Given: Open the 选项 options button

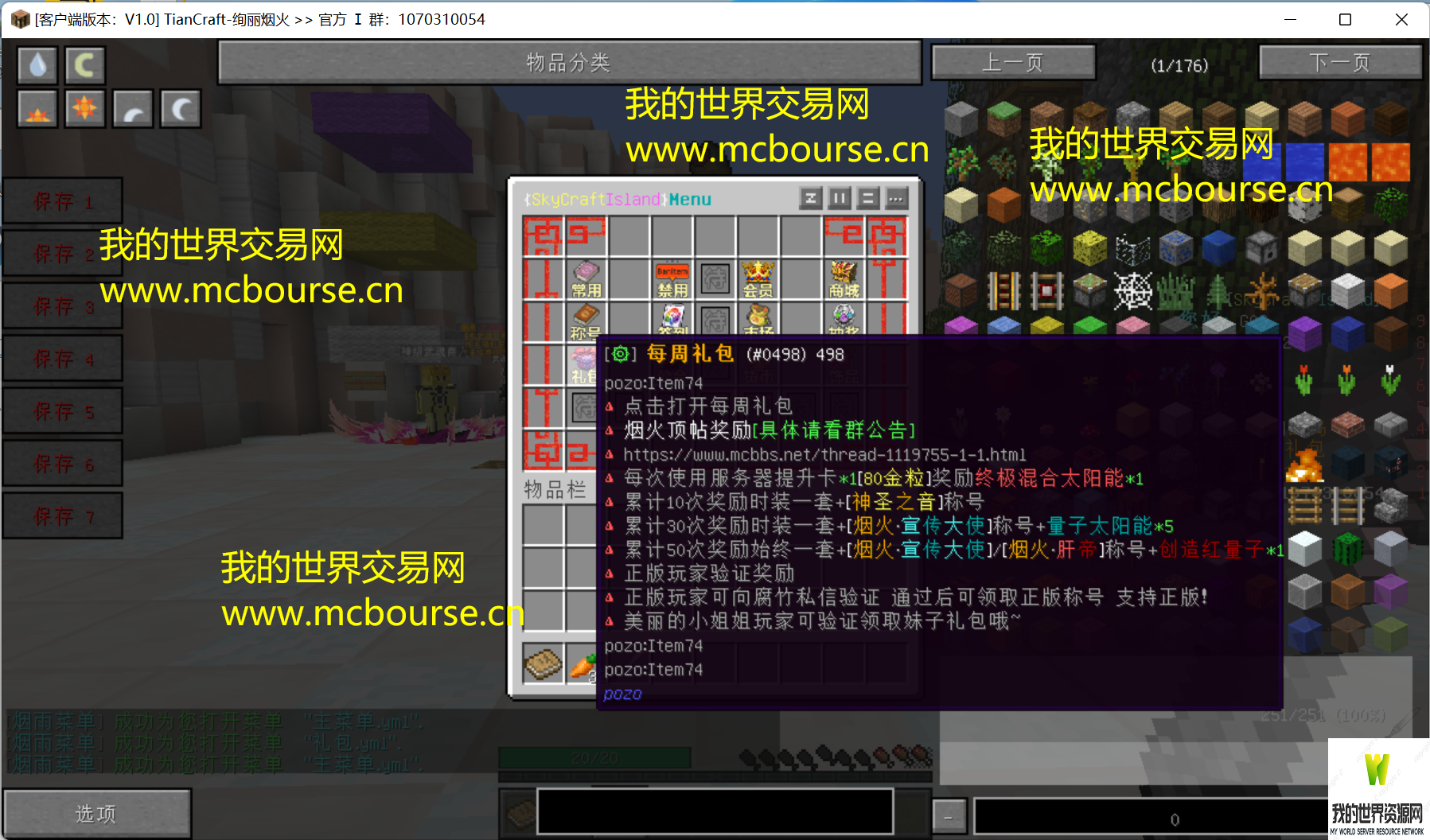Looking at the screenshot, I should point(96,814).
